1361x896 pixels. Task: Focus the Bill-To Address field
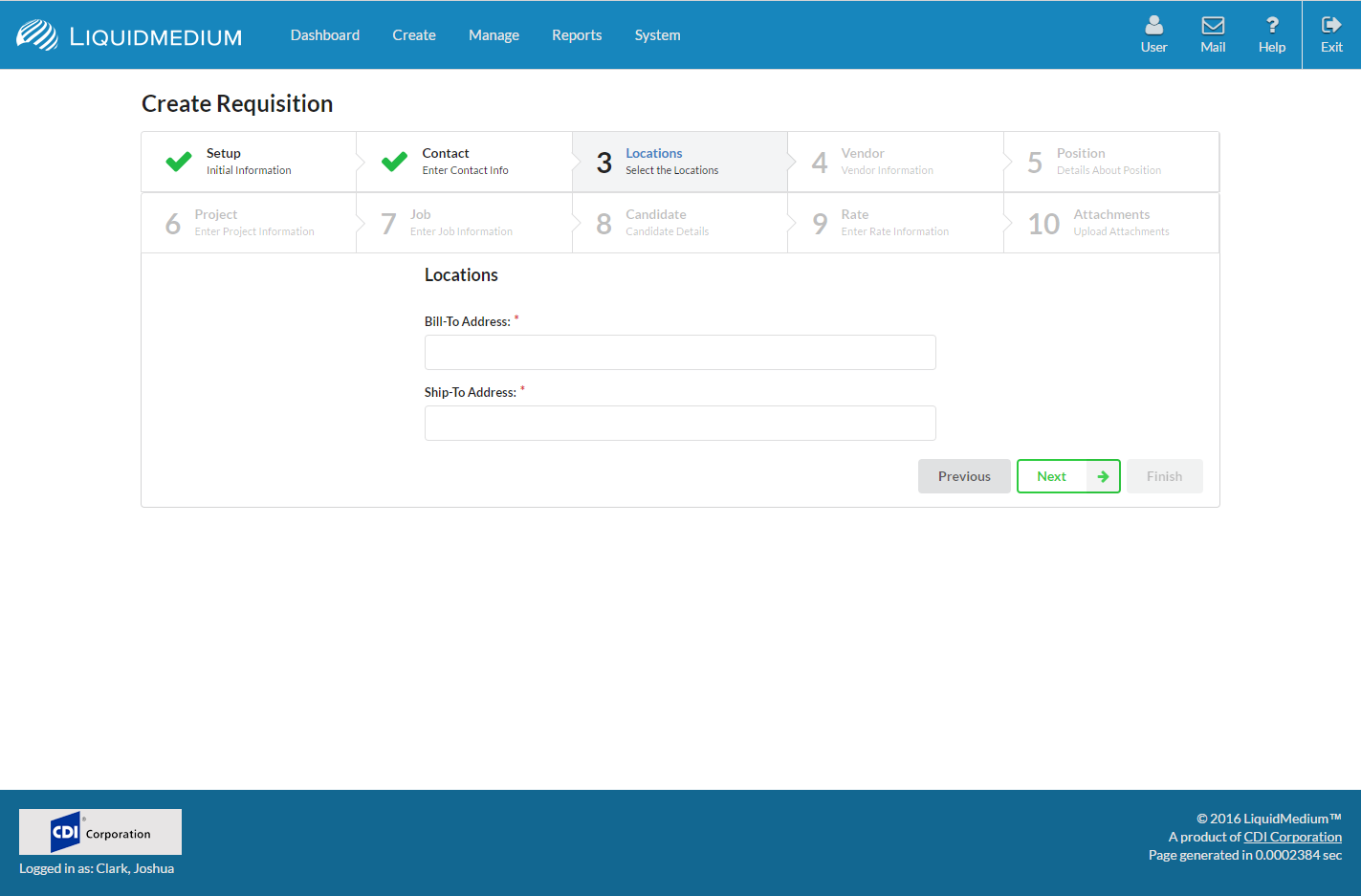(x=680, y=352)
